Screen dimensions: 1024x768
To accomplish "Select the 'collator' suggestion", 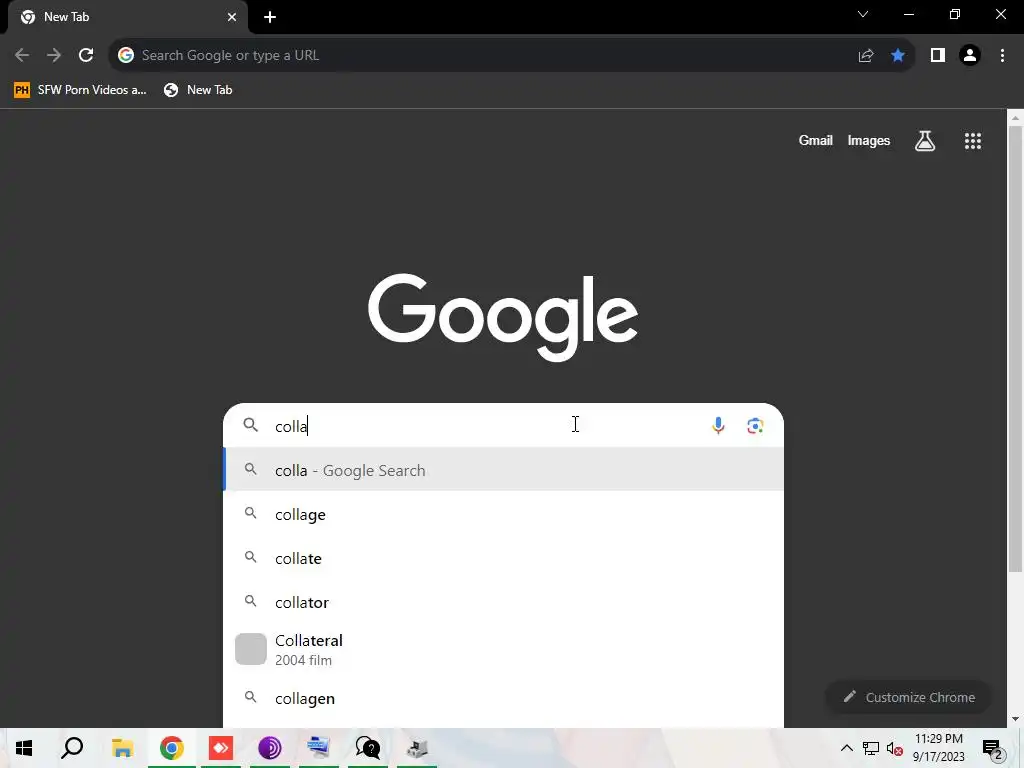I will point(504,602).
